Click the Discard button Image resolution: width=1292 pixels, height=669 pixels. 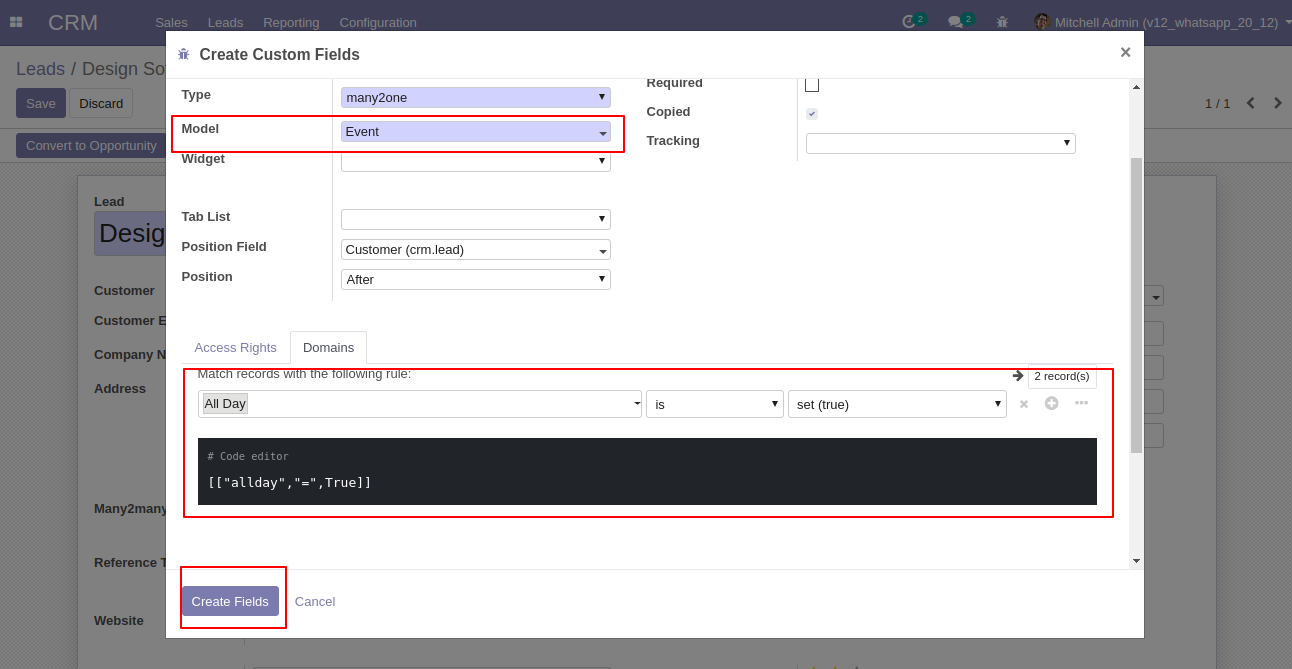coord(101,103)
